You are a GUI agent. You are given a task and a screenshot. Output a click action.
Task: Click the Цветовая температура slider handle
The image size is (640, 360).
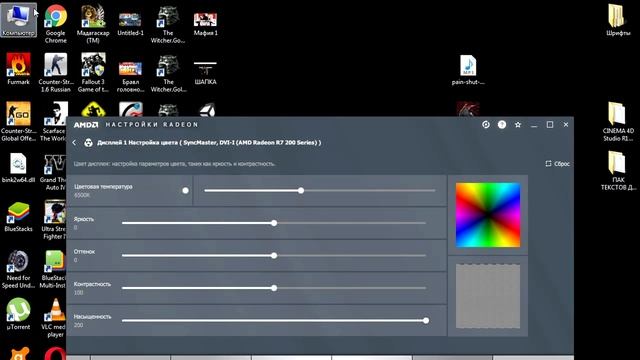pos(301,191)
